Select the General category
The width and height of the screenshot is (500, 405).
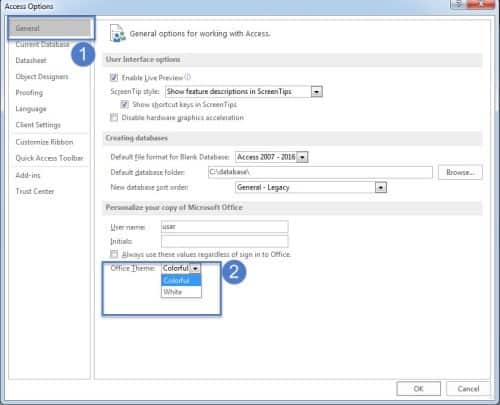[50, 28]
